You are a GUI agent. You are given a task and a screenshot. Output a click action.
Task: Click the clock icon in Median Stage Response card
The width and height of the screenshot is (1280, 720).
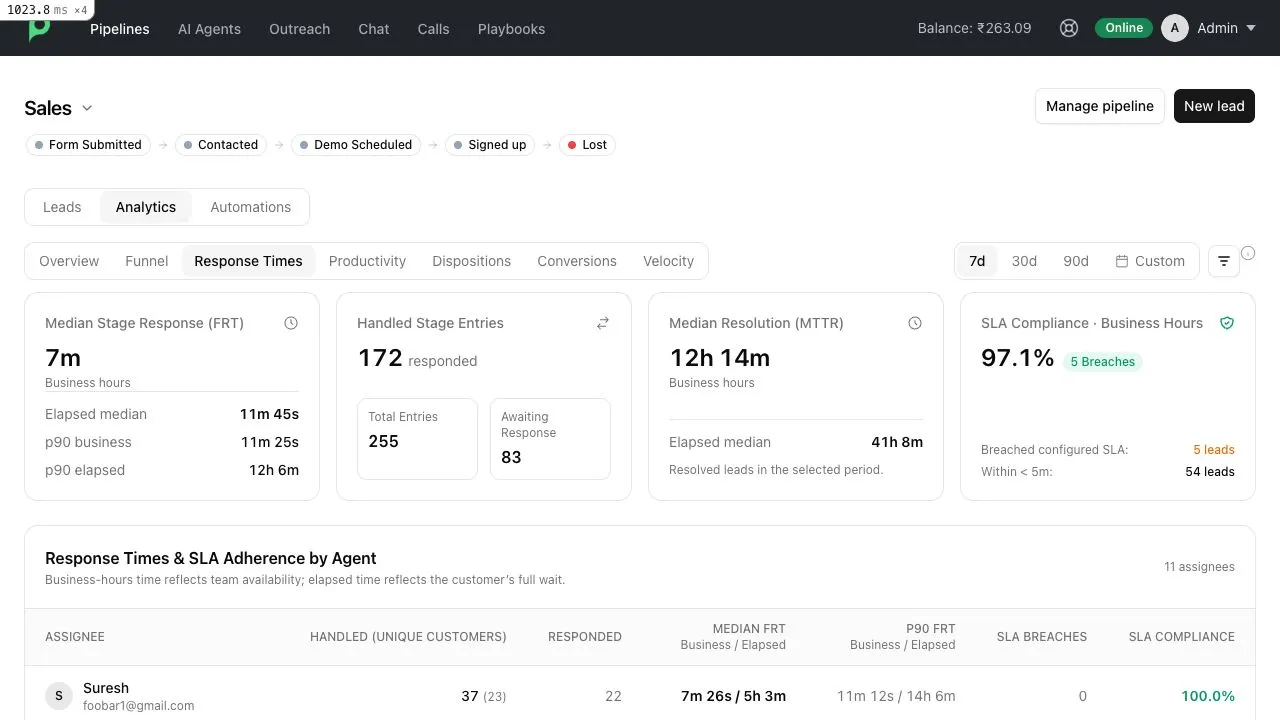tap(291, 323)
